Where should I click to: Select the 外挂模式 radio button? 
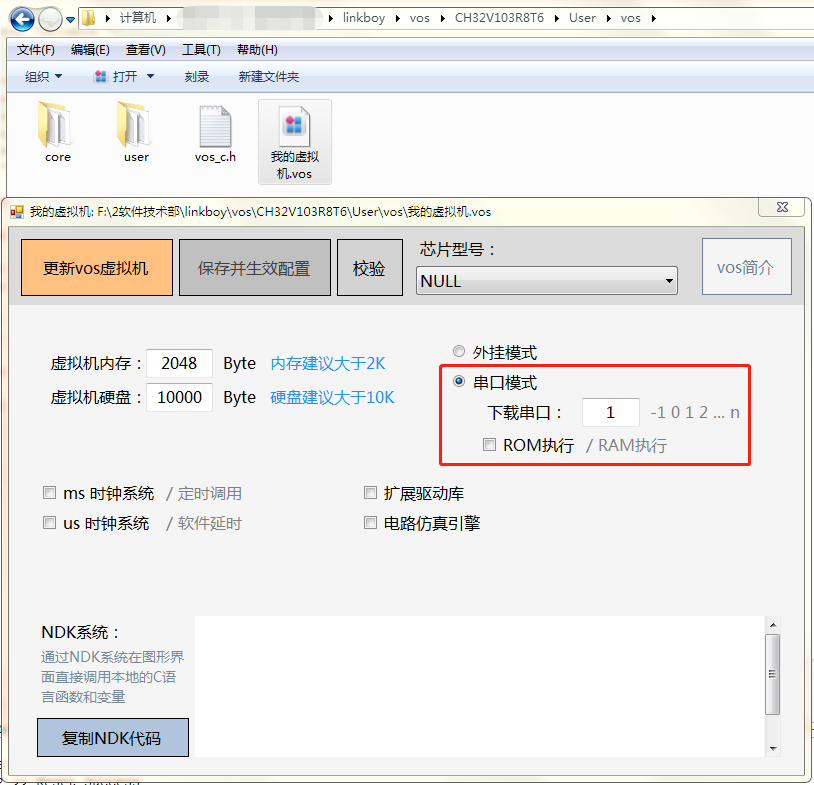click(458, 351)
